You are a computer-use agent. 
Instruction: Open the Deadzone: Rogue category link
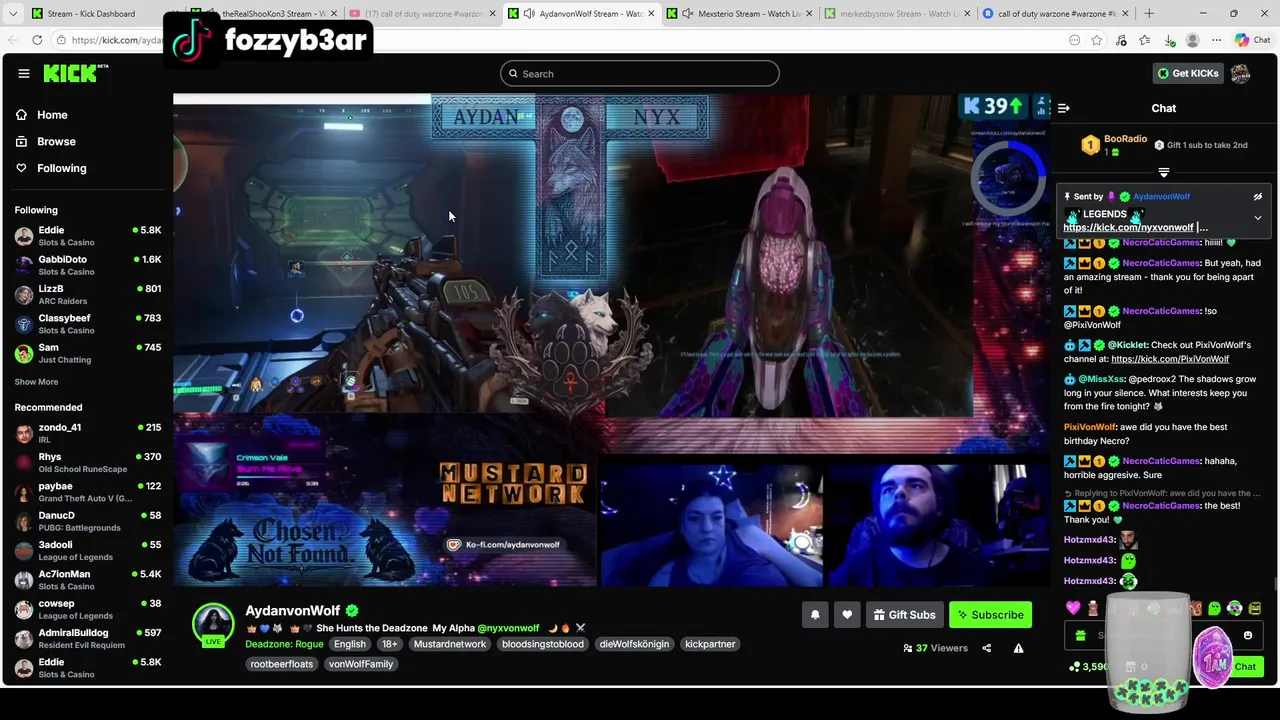(x=284, y=644)
